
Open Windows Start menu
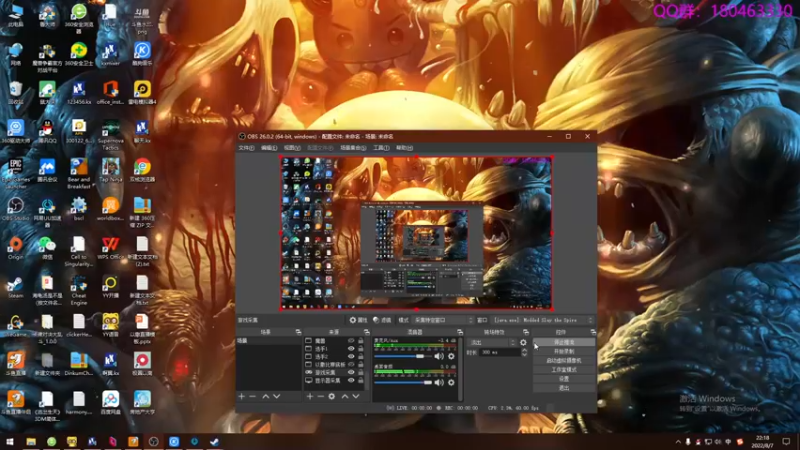click(10, 442)
